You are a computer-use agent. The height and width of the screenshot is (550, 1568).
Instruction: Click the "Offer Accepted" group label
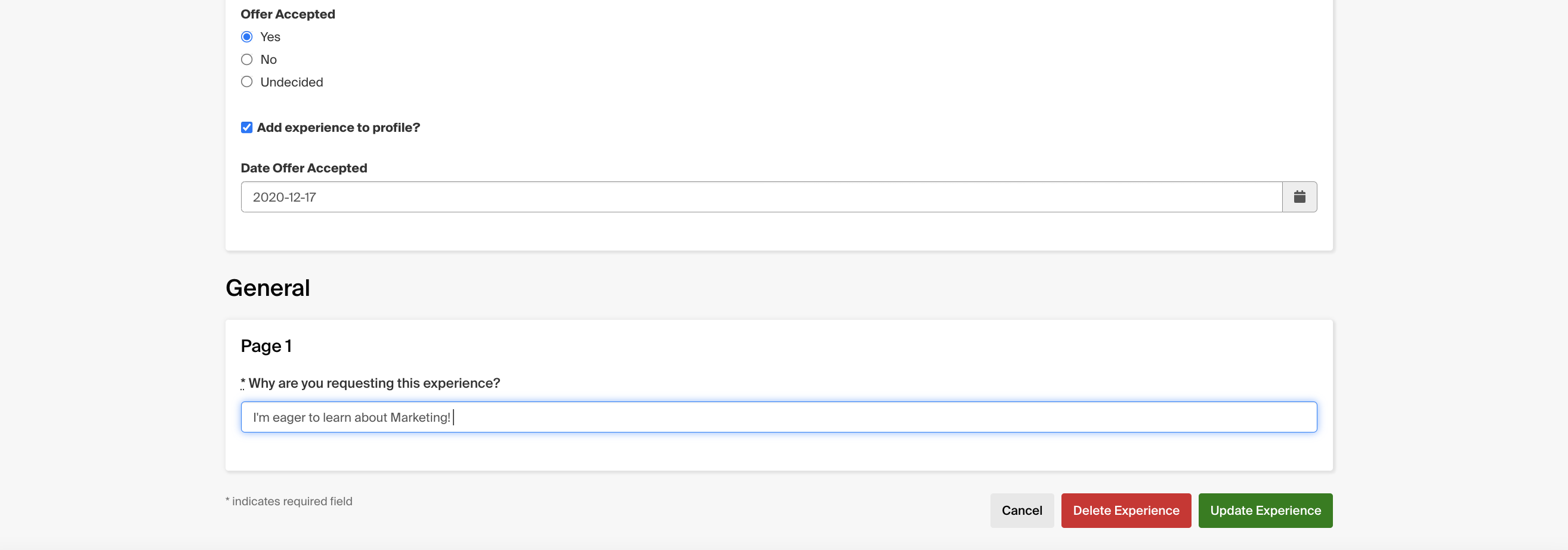tap(288, 14)
